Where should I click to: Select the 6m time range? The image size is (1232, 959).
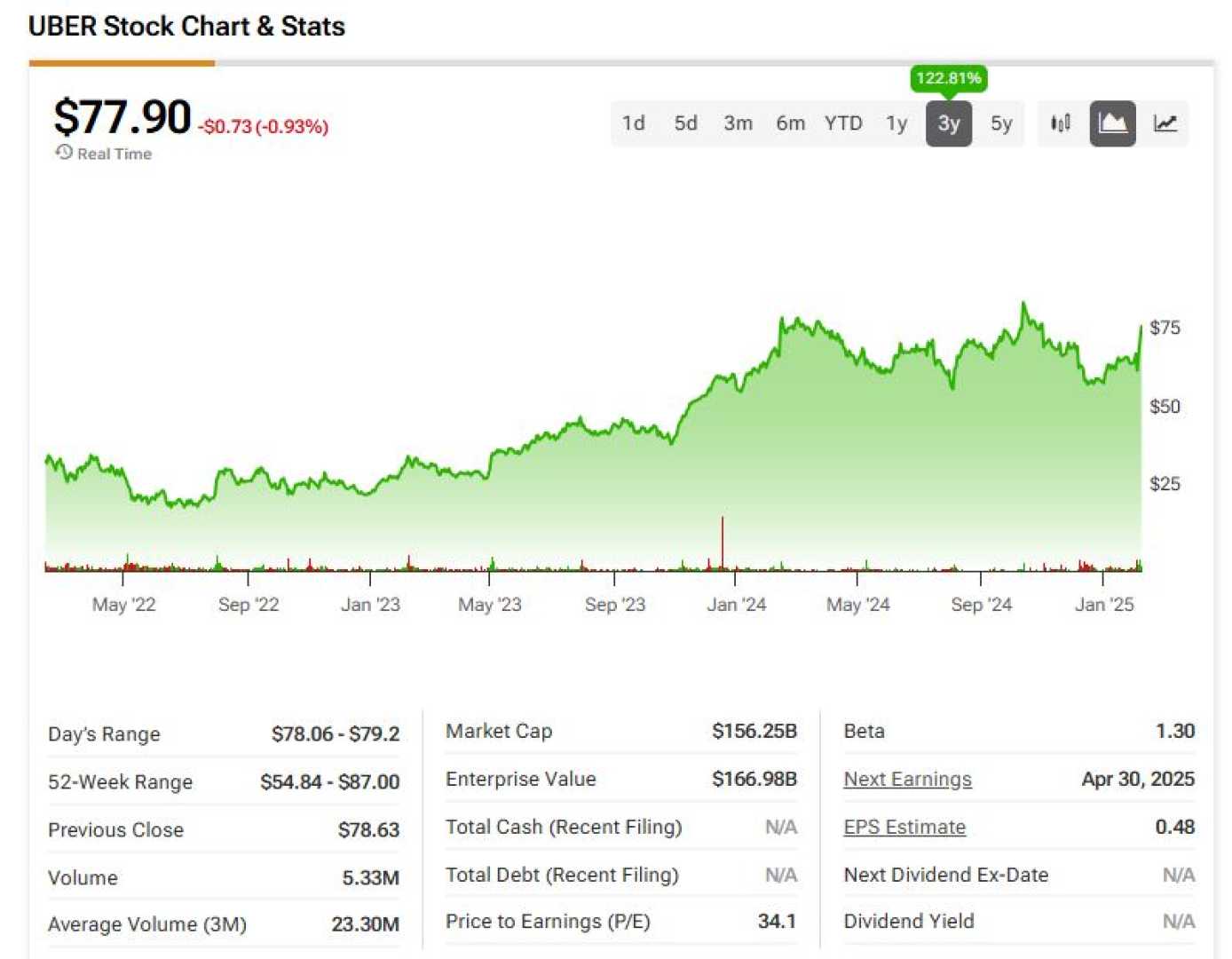tap(790, 123)
